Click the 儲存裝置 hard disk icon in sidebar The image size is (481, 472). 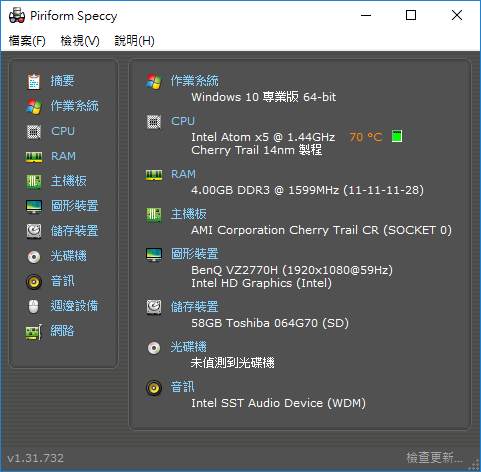[x=34, y=231]
